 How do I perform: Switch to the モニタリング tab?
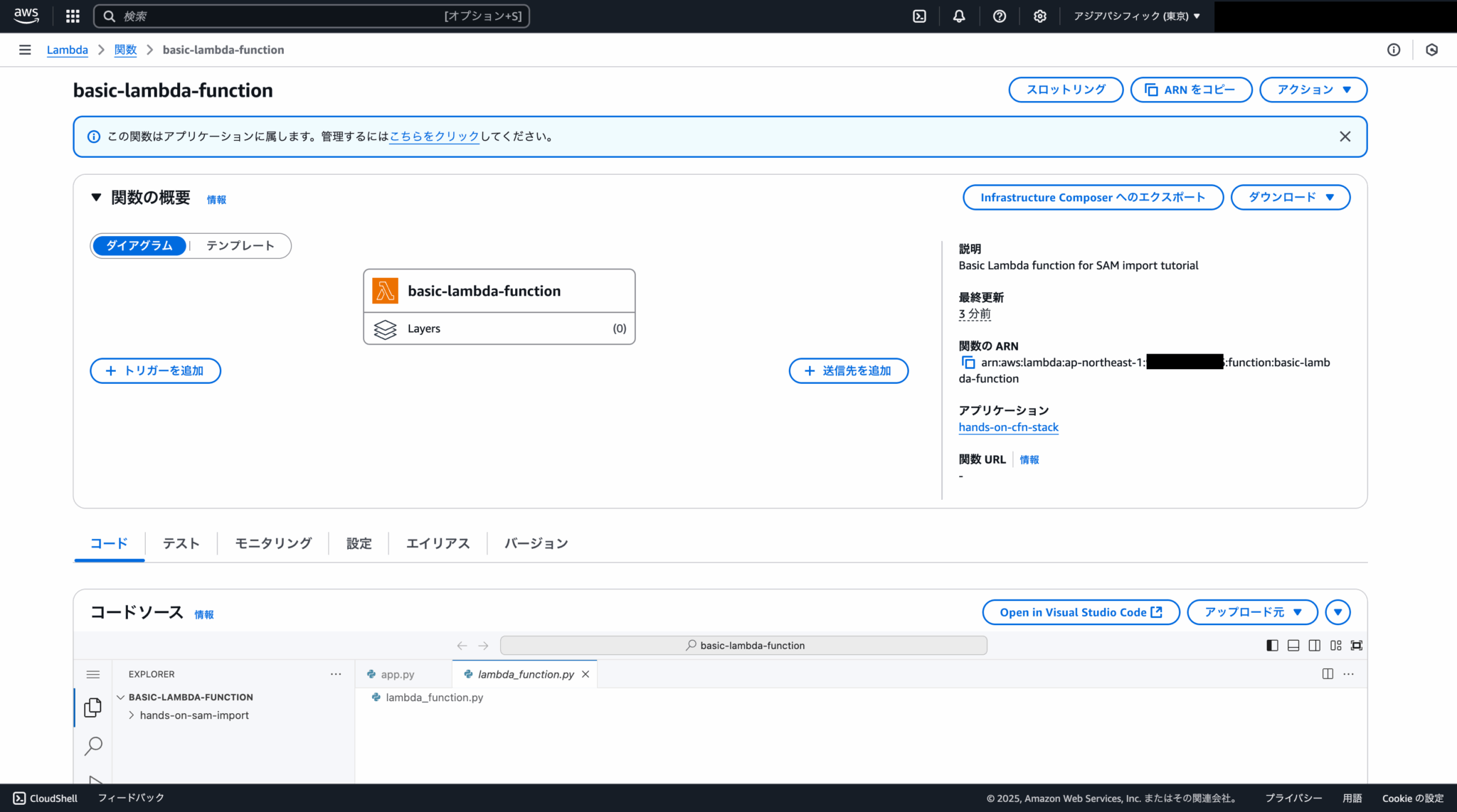pyautogui.click(x=272, y=543)
